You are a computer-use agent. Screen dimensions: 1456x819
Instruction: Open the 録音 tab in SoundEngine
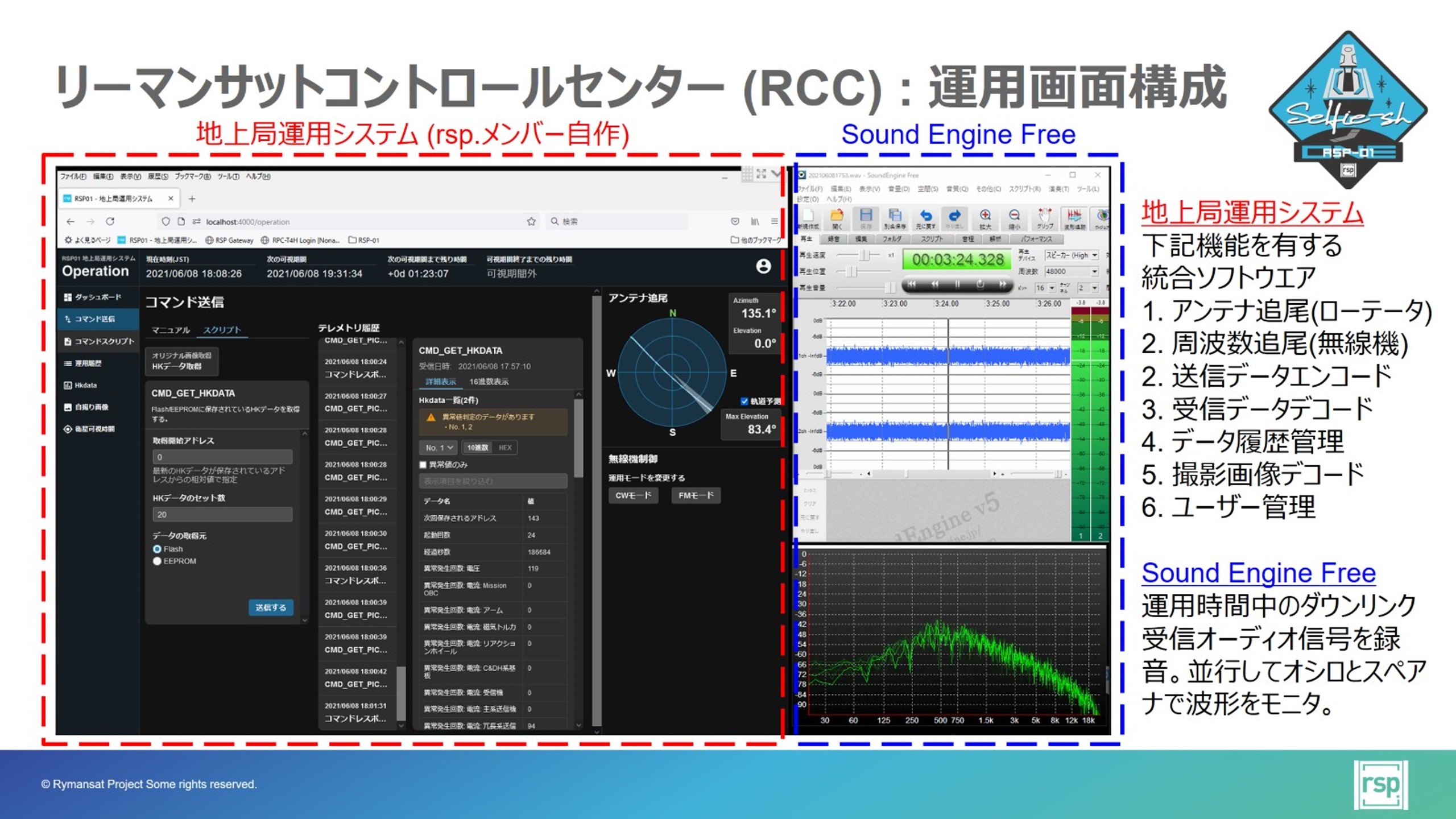coord(834,239)
